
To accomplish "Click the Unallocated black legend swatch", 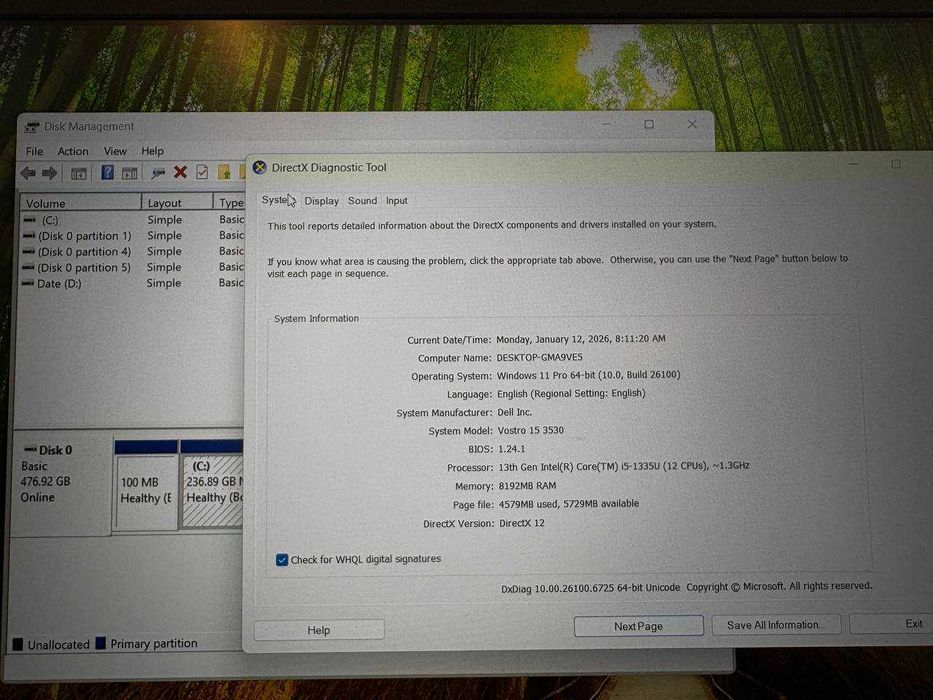I will pyautogui.click(x=18, y=644).
